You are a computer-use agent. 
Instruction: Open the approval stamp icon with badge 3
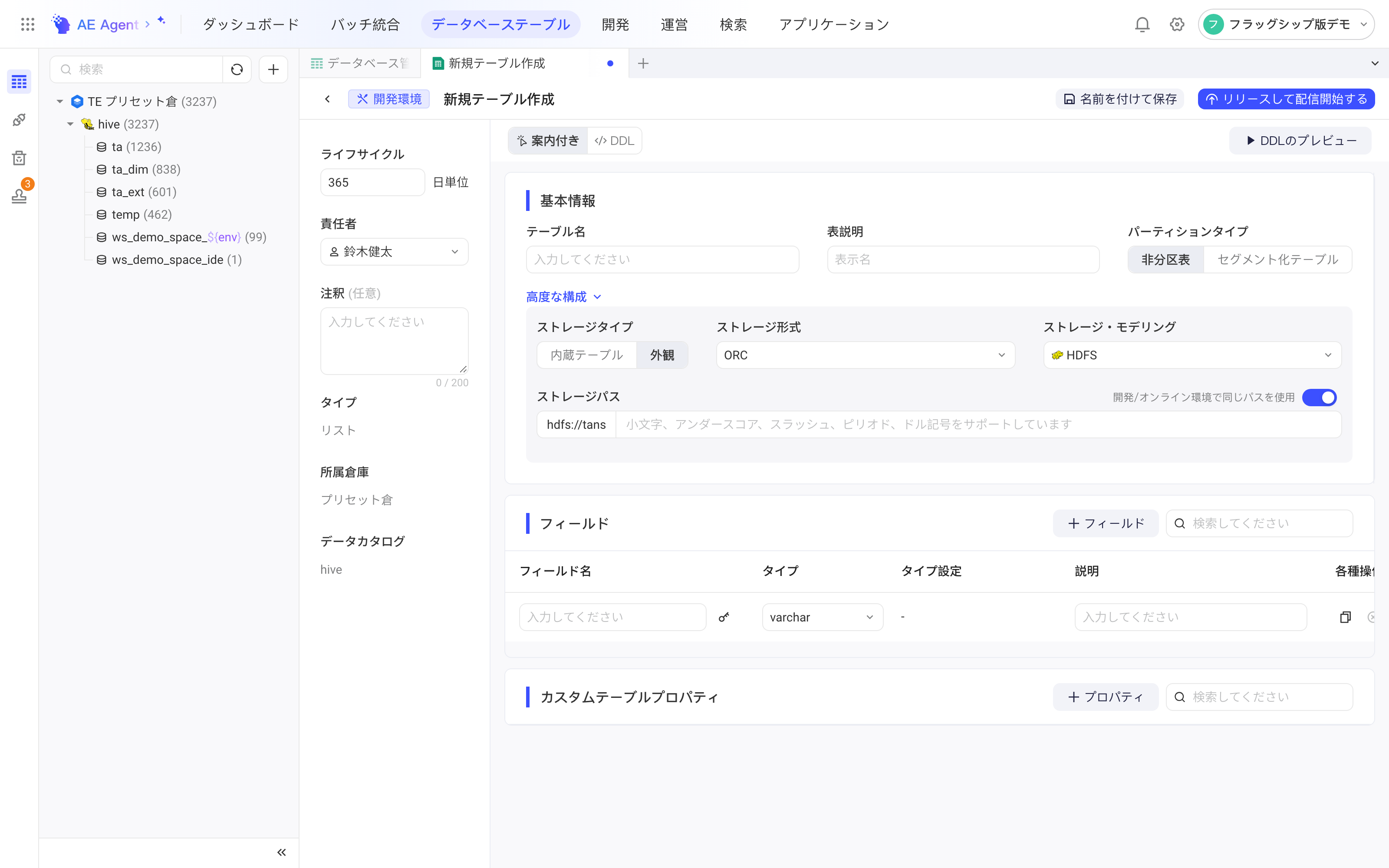pyautogui.click(x=19, y=196)
